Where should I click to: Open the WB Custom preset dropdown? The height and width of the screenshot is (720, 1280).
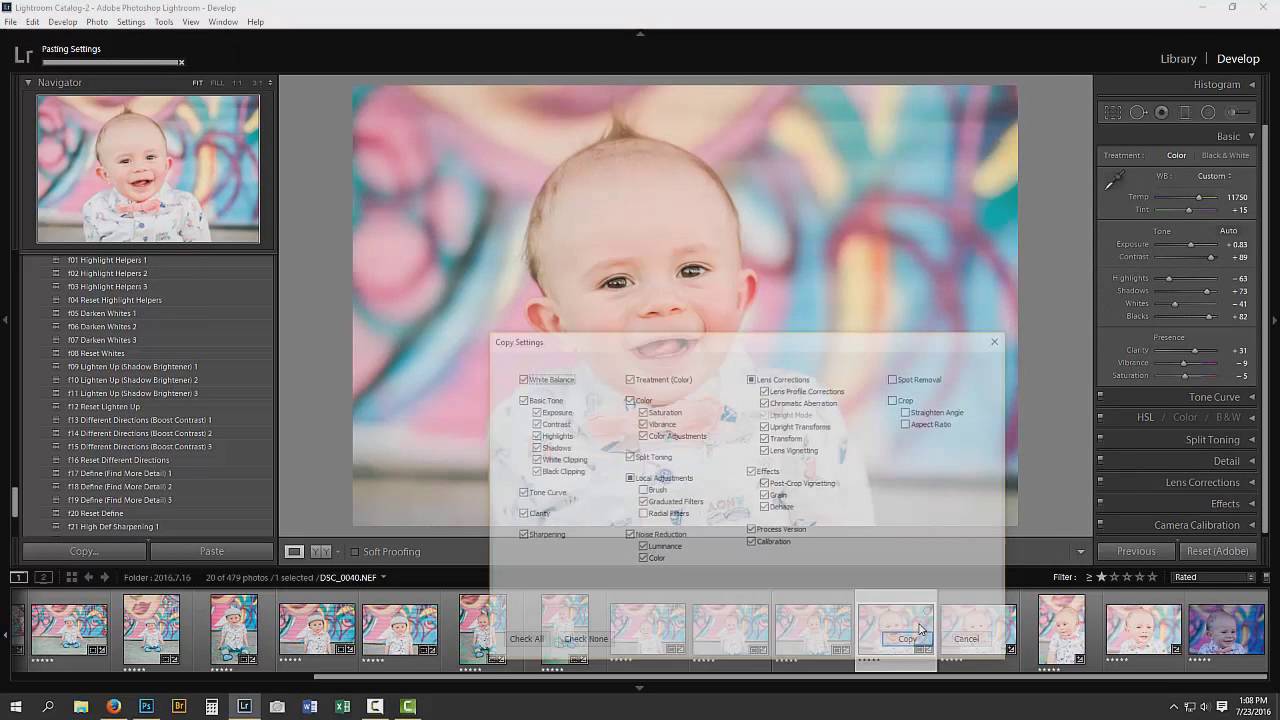point(1214,176)
